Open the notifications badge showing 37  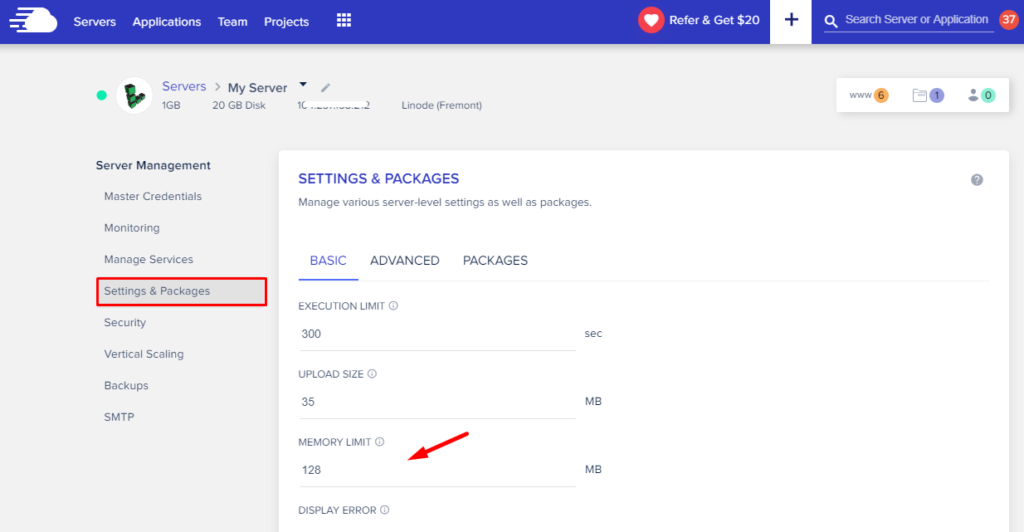[1008, 20]
